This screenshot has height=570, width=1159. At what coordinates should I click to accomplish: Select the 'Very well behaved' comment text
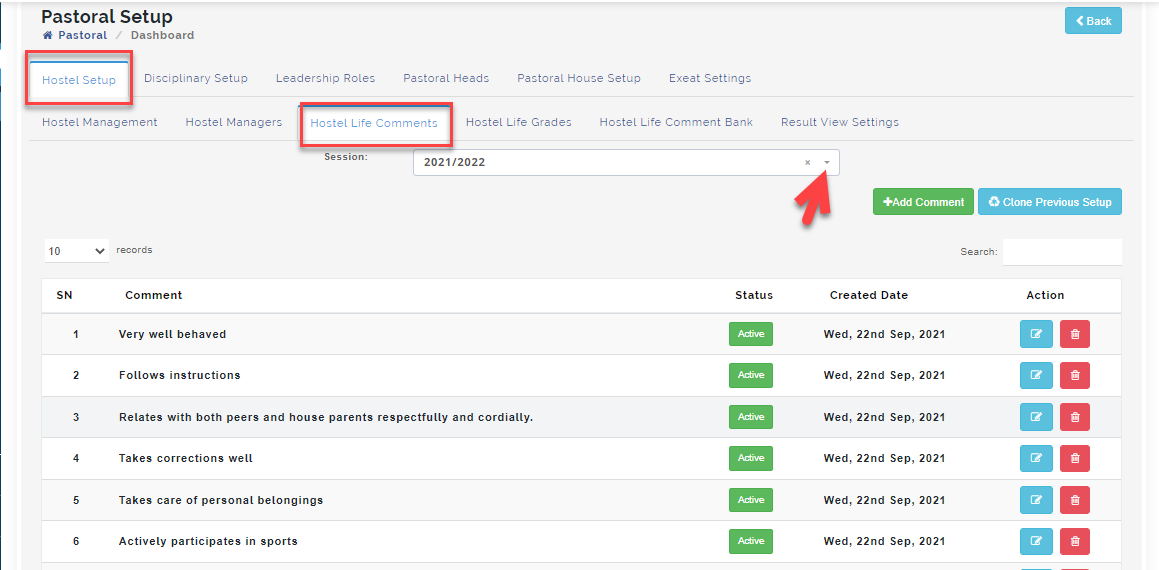point(172,334)
